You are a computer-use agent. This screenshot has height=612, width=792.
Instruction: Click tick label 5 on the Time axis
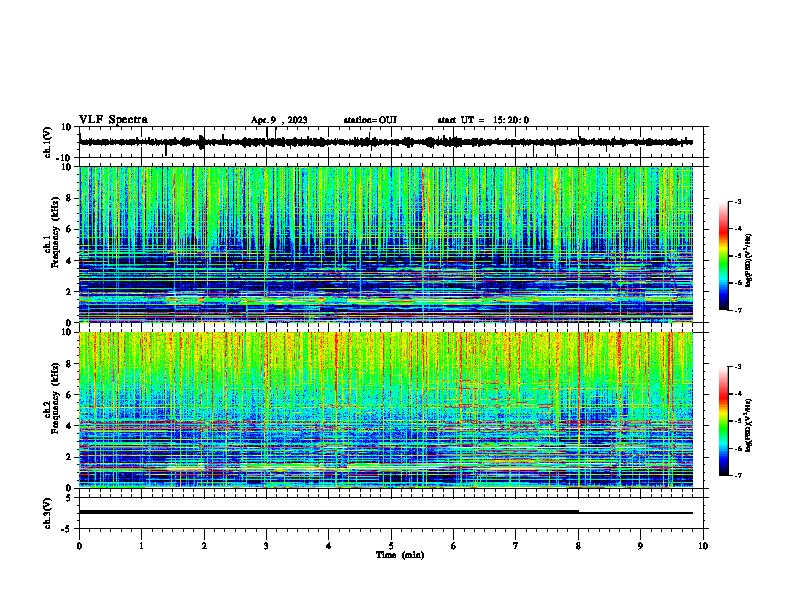pyautogui.click(x=391, y=546)
